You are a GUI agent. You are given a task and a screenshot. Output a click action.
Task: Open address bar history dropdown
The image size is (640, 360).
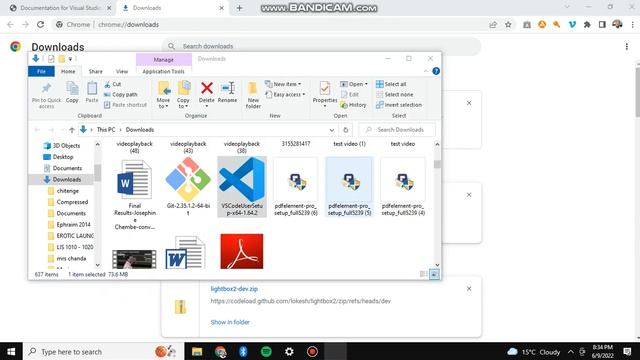click(332, 130)
